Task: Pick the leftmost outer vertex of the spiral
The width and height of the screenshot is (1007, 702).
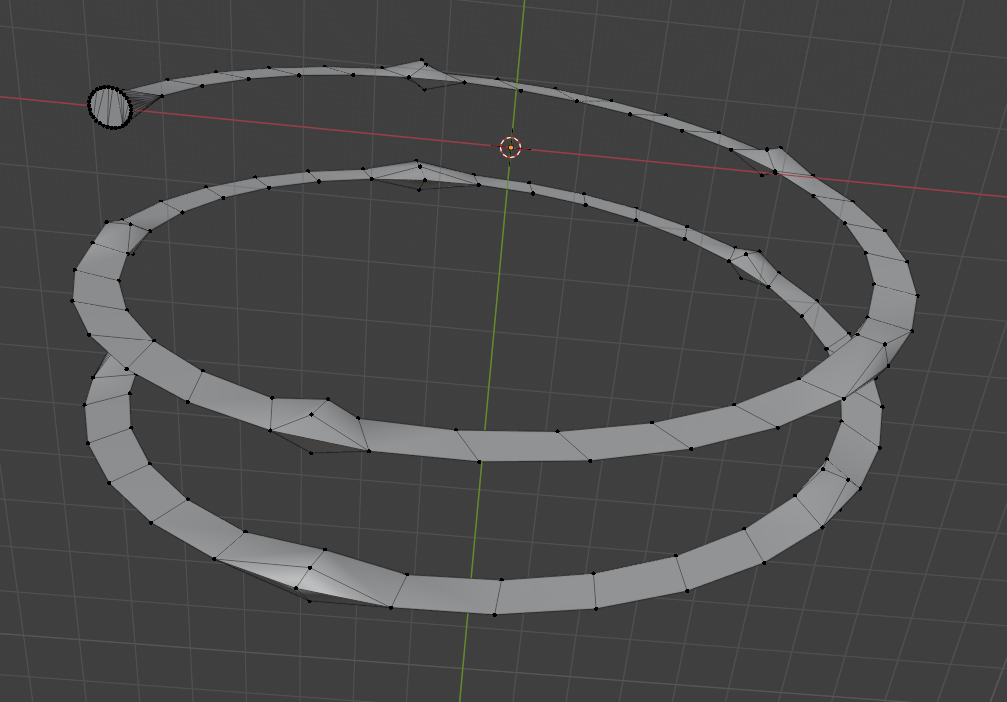Action: (73, 300)
